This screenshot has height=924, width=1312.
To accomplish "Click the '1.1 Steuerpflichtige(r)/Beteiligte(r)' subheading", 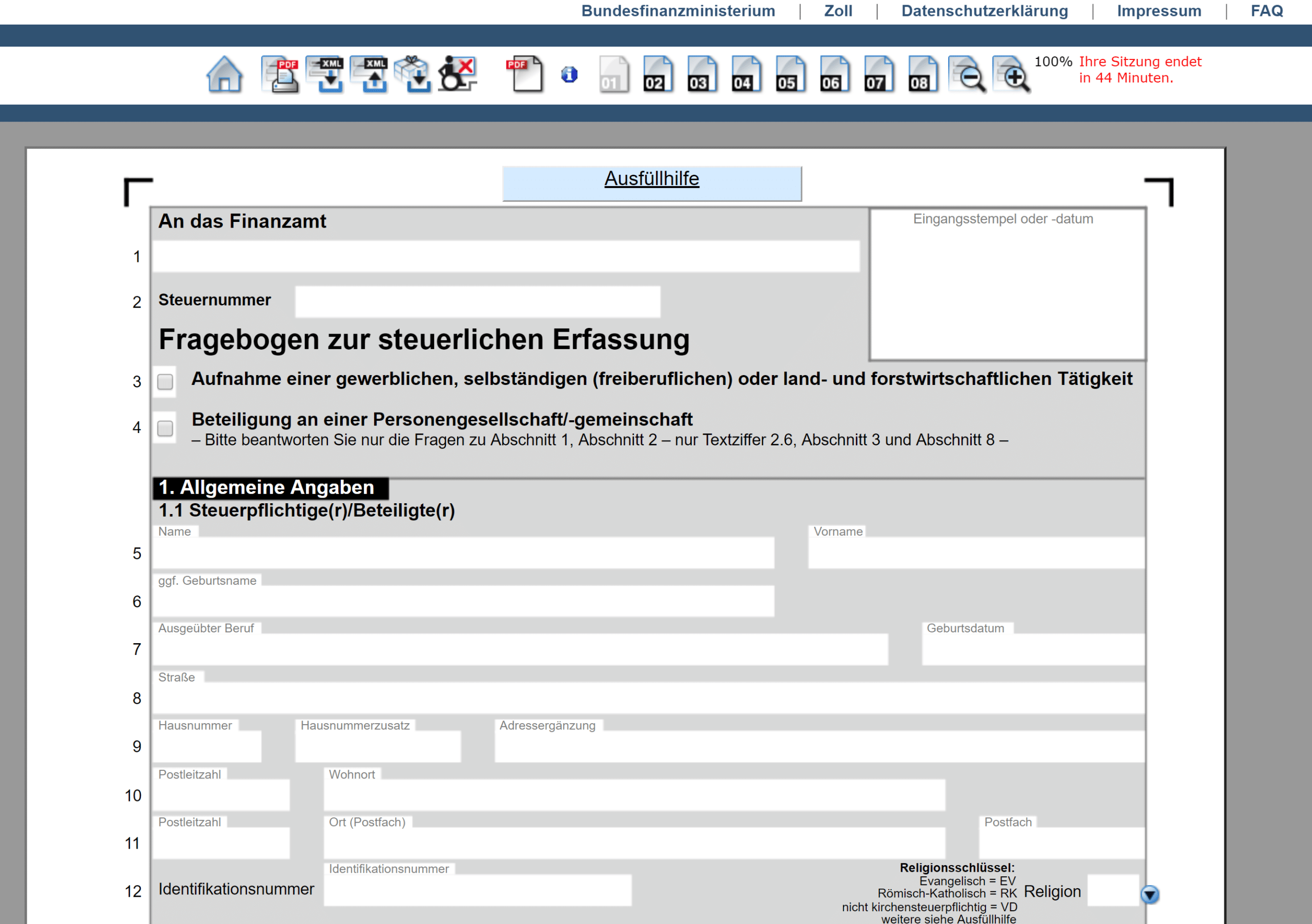I will (307, 510).
